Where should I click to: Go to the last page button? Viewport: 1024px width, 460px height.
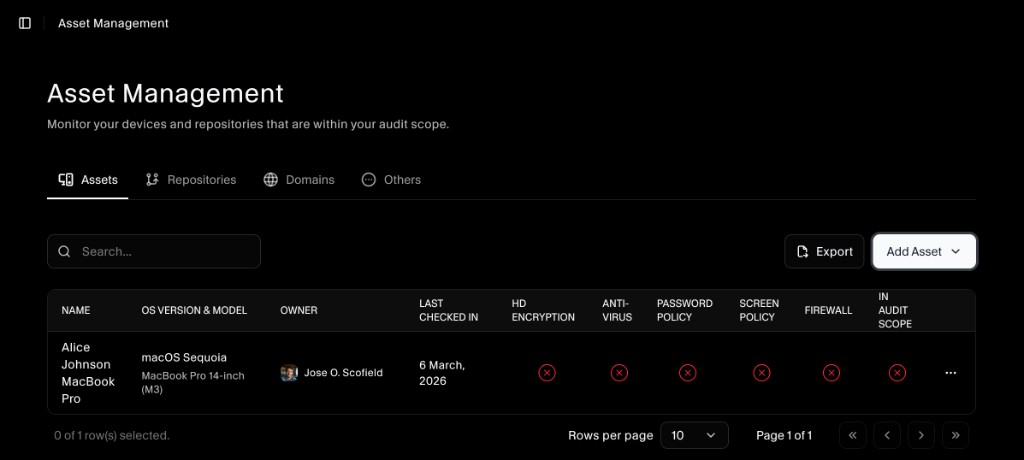coord(955,435)
